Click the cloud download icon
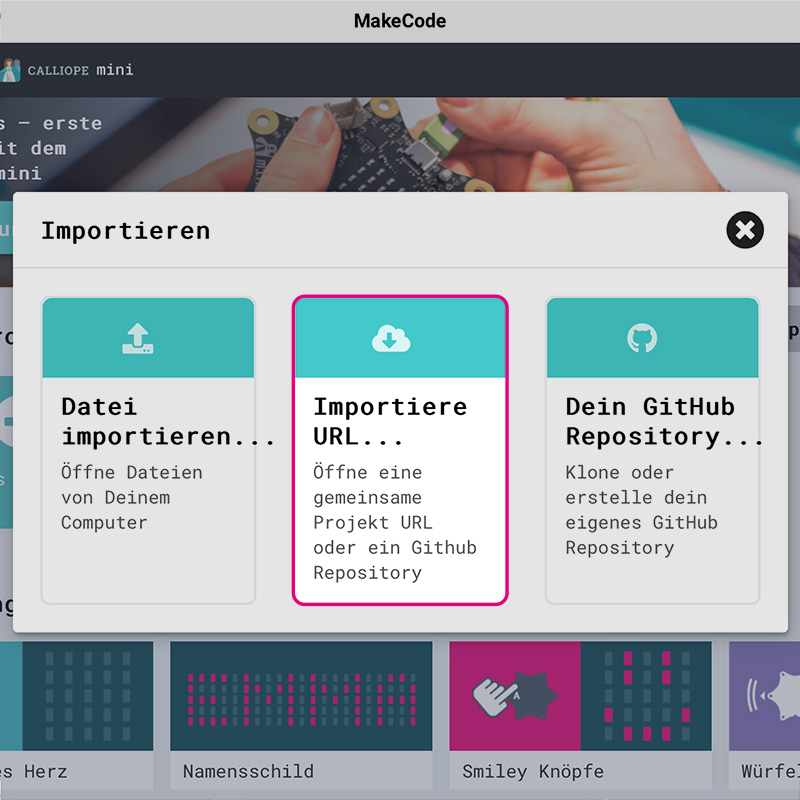The image size is (800, 800). [x=391, y=338]
